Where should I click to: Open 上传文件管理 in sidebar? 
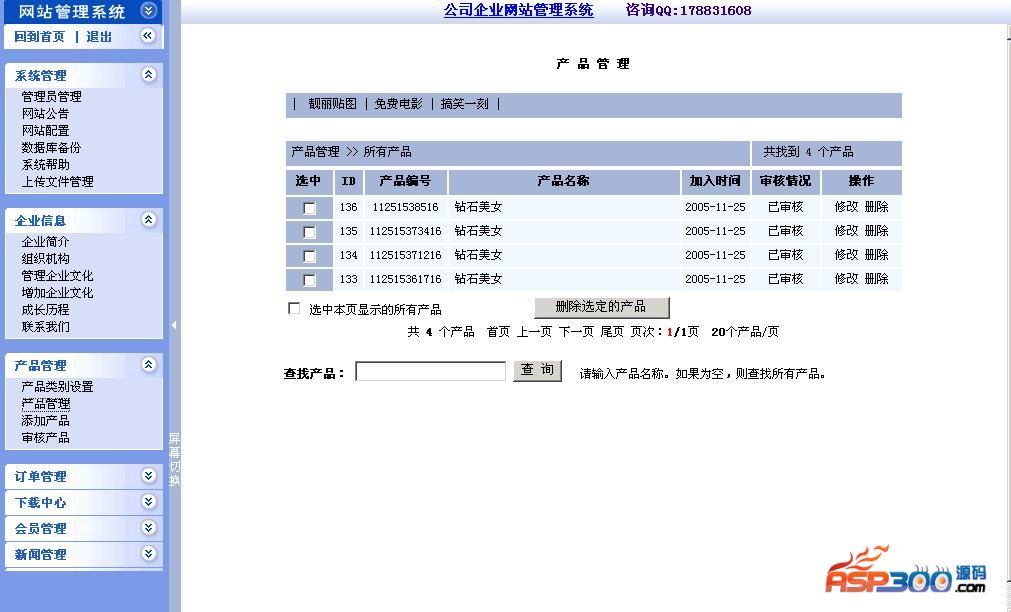click(x=57, y=182)
